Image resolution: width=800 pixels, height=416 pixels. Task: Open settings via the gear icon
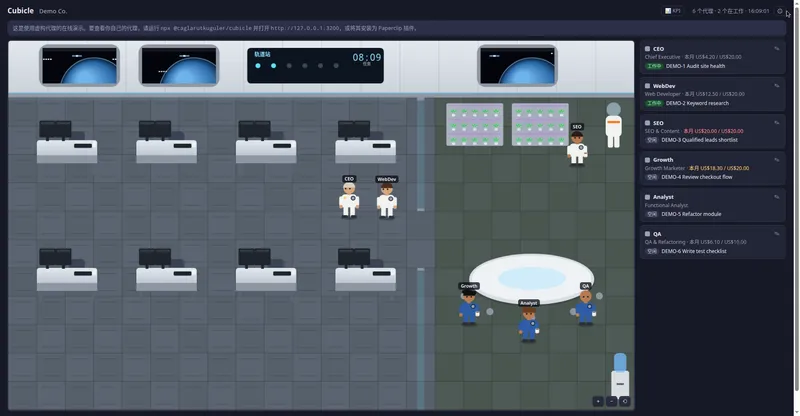tap(780, 11)
